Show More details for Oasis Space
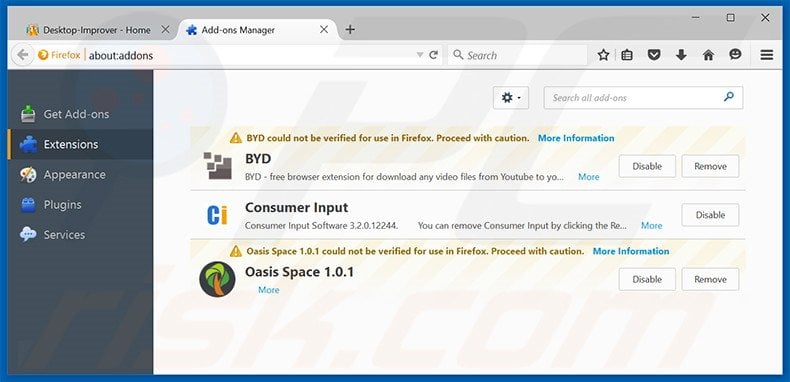Viewport: 790px width, 382px height. pyautogui.click(x=269, y=290)
